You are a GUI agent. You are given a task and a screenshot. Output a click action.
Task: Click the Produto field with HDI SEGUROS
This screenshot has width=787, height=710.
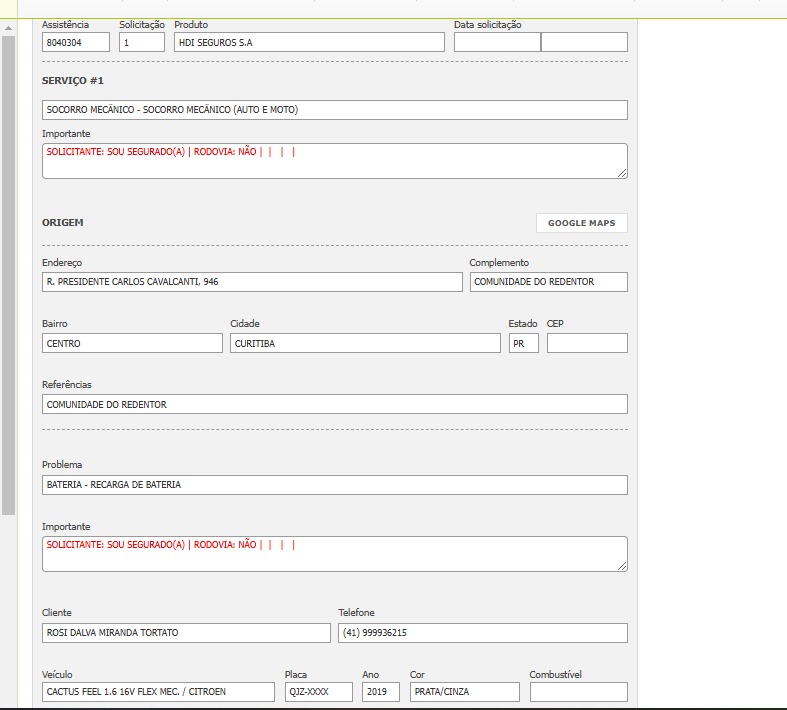[x=308, y=42]
